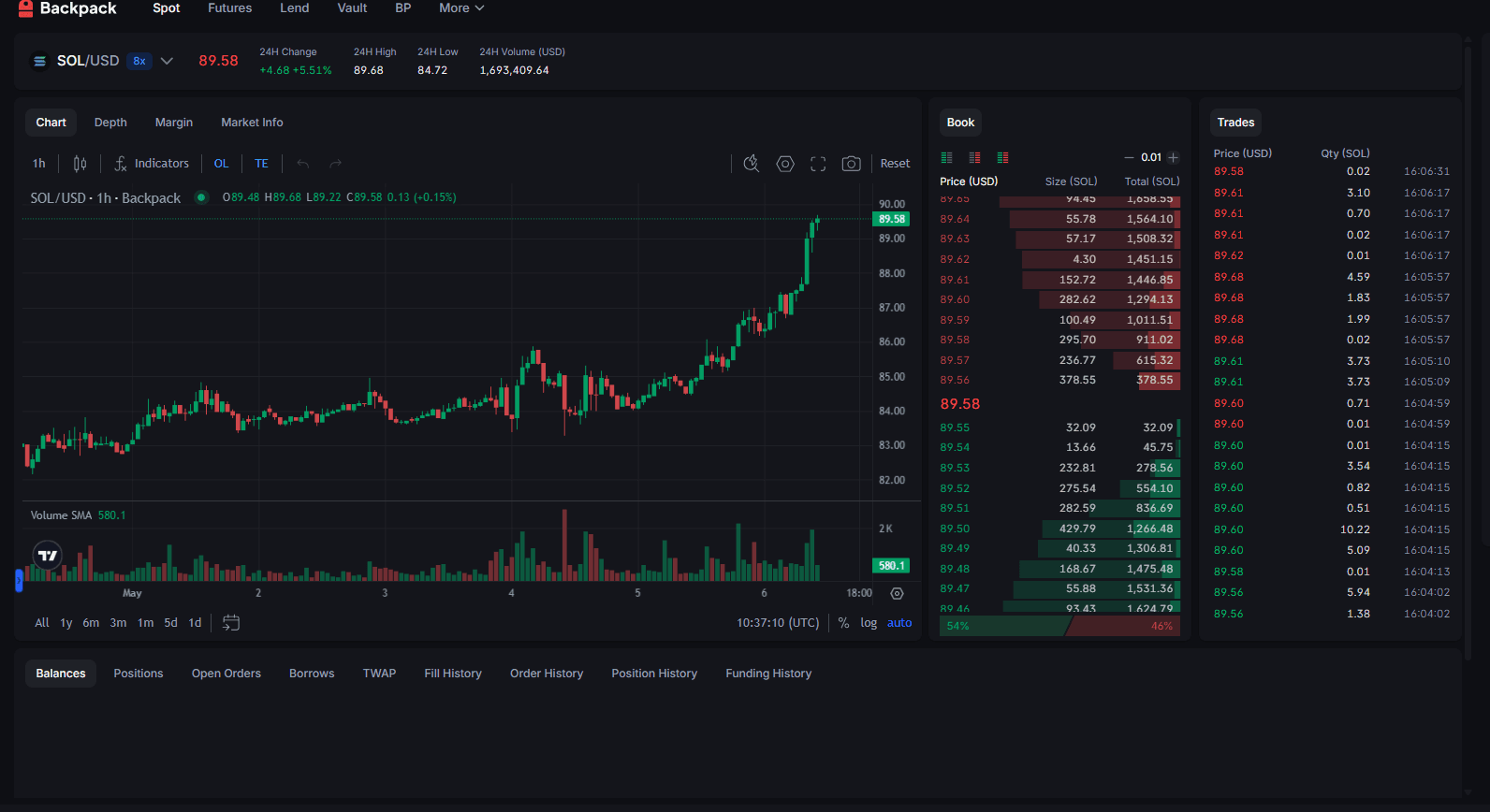This screenshot has width=1490, height=812.
Task: Set chart range to 6m
Action: (x=91, y=623)
